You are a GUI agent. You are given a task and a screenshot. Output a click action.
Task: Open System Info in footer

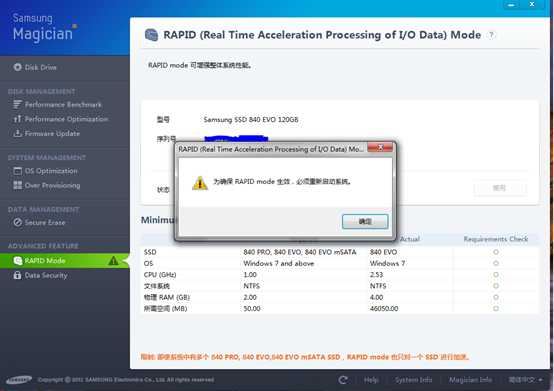coord(413,380)
